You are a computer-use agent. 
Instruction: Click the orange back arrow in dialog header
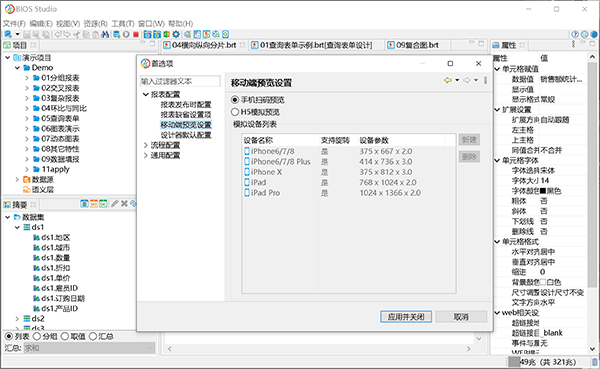point(447,80)
